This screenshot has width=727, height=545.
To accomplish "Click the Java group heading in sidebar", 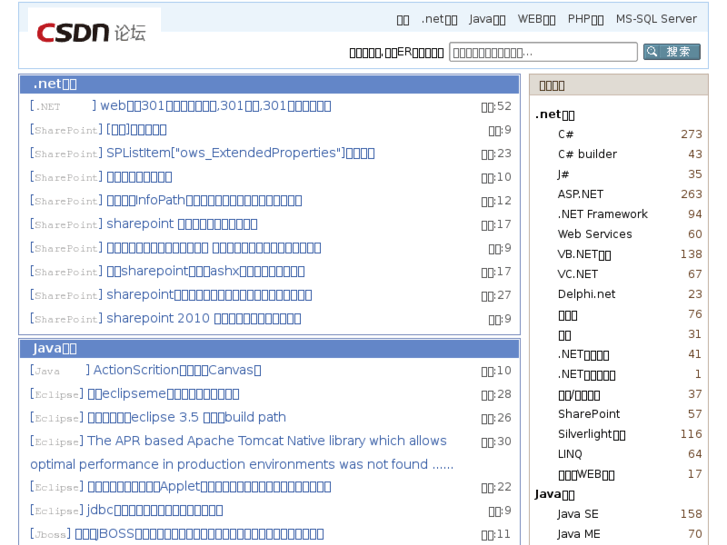I will [x=555, y=494].
